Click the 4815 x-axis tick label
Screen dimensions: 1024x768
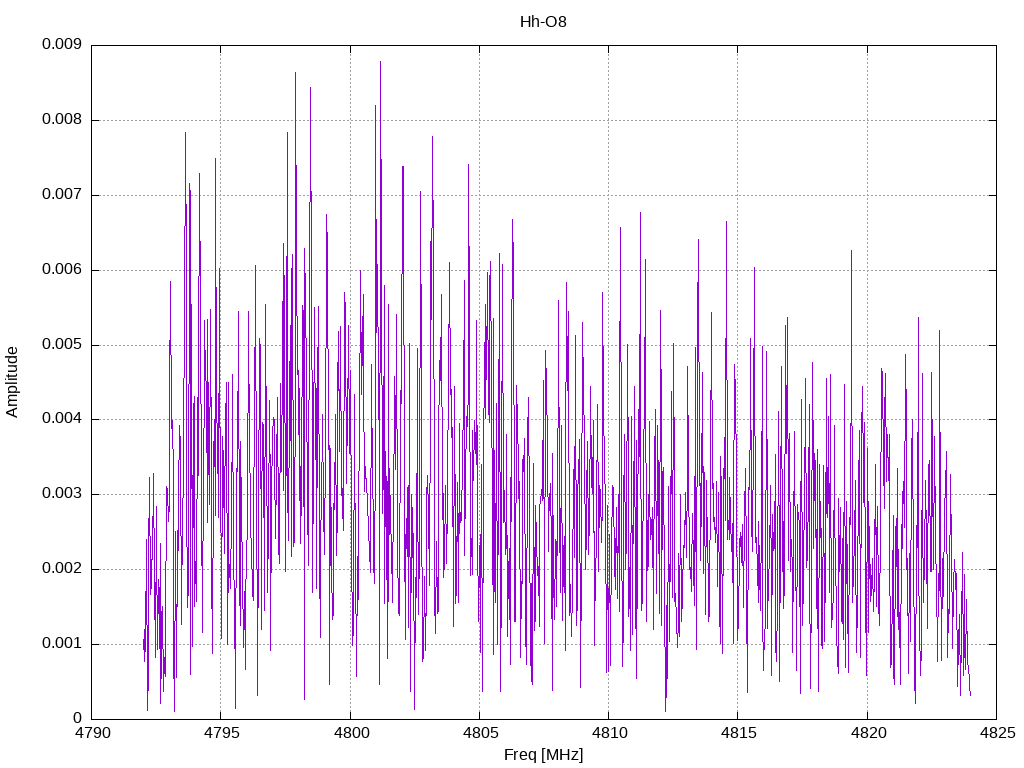pyautogui.click(x=738, y=733)
